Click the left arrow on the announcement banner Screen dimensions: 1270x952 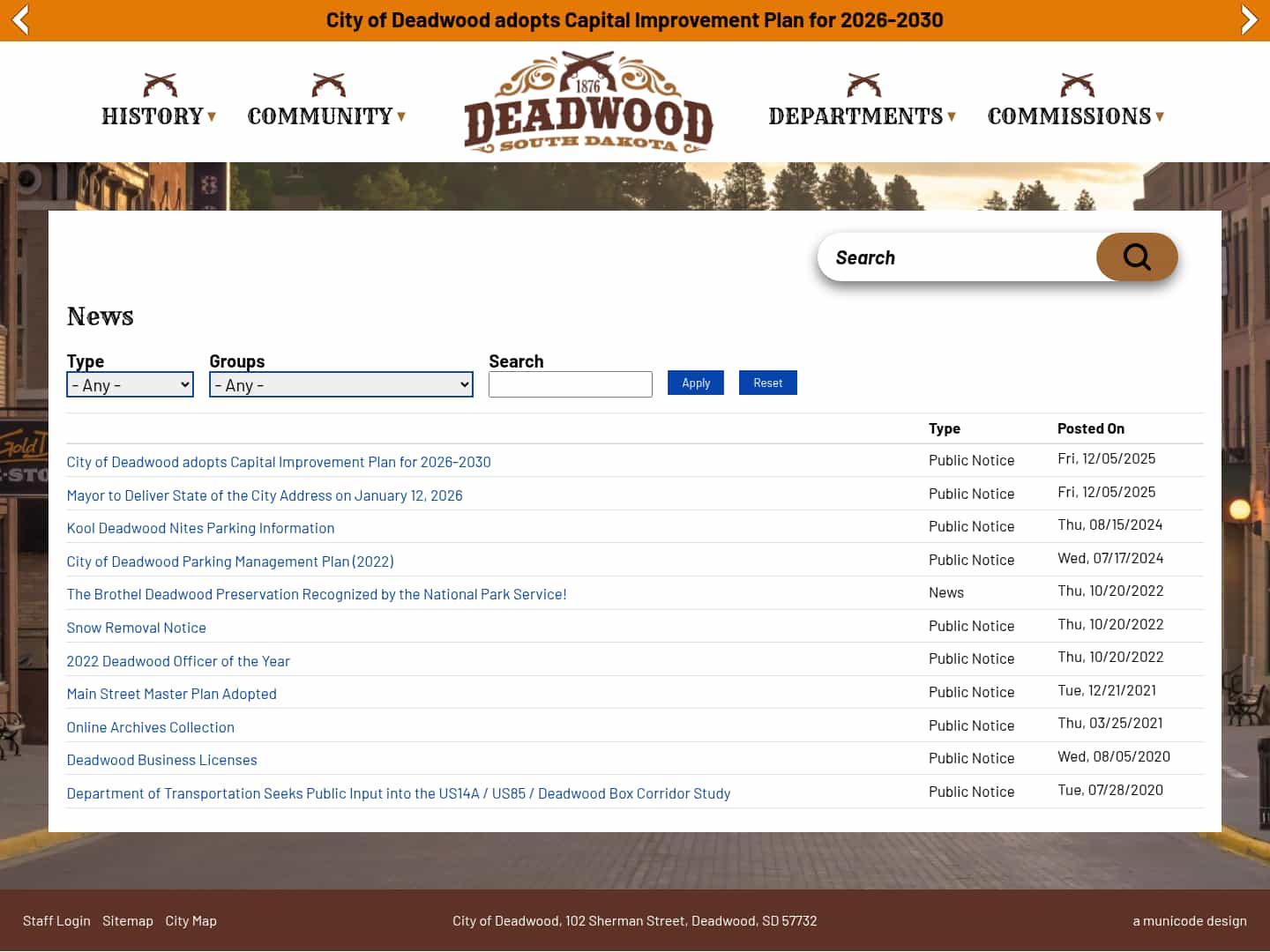19,19
